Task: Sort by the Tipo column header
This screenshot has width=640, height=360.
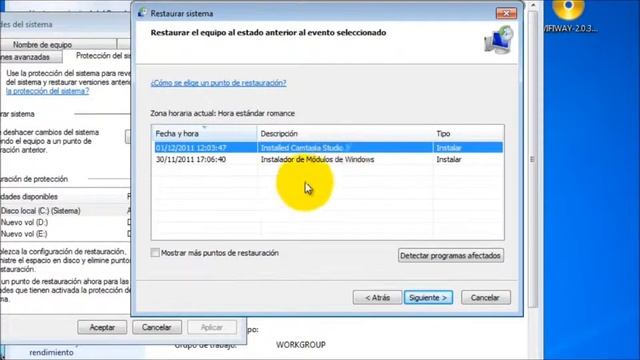Action: pos(468,133)
